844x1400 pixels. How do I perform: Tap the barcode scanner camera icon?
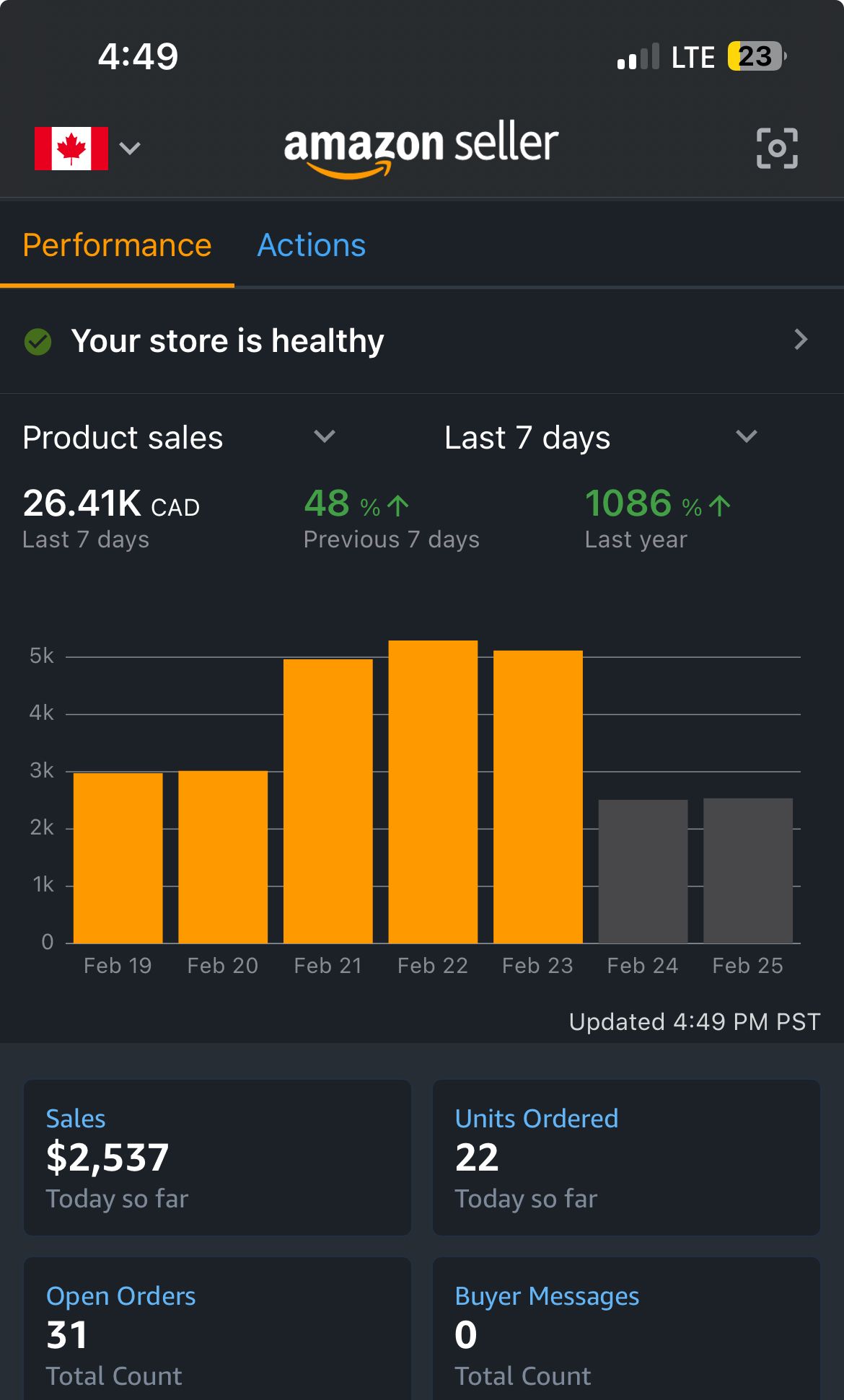(x=777, y=148)
